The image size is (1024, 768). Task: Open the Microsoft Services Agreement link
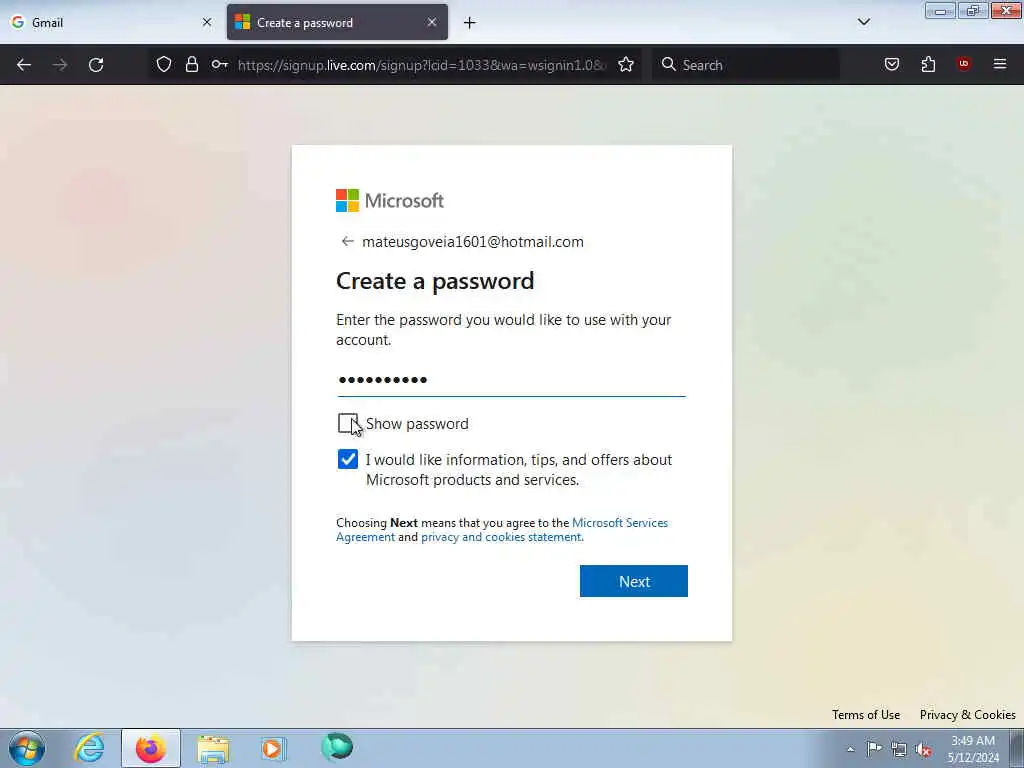coord(502,530)
